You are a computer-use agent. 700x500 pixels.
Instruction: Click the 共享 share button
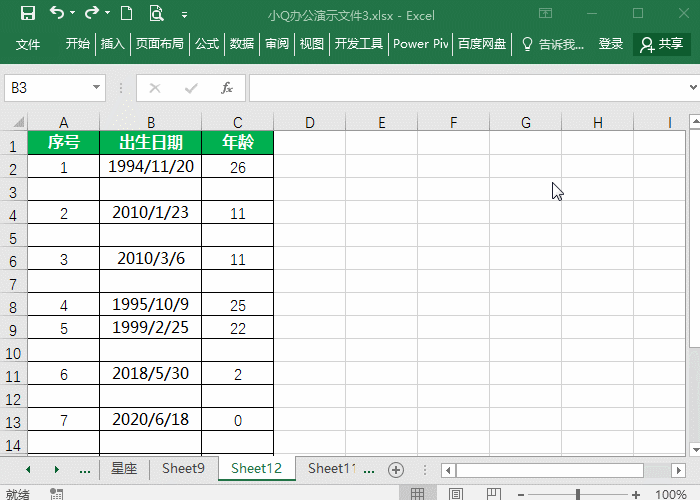[662, 44]
